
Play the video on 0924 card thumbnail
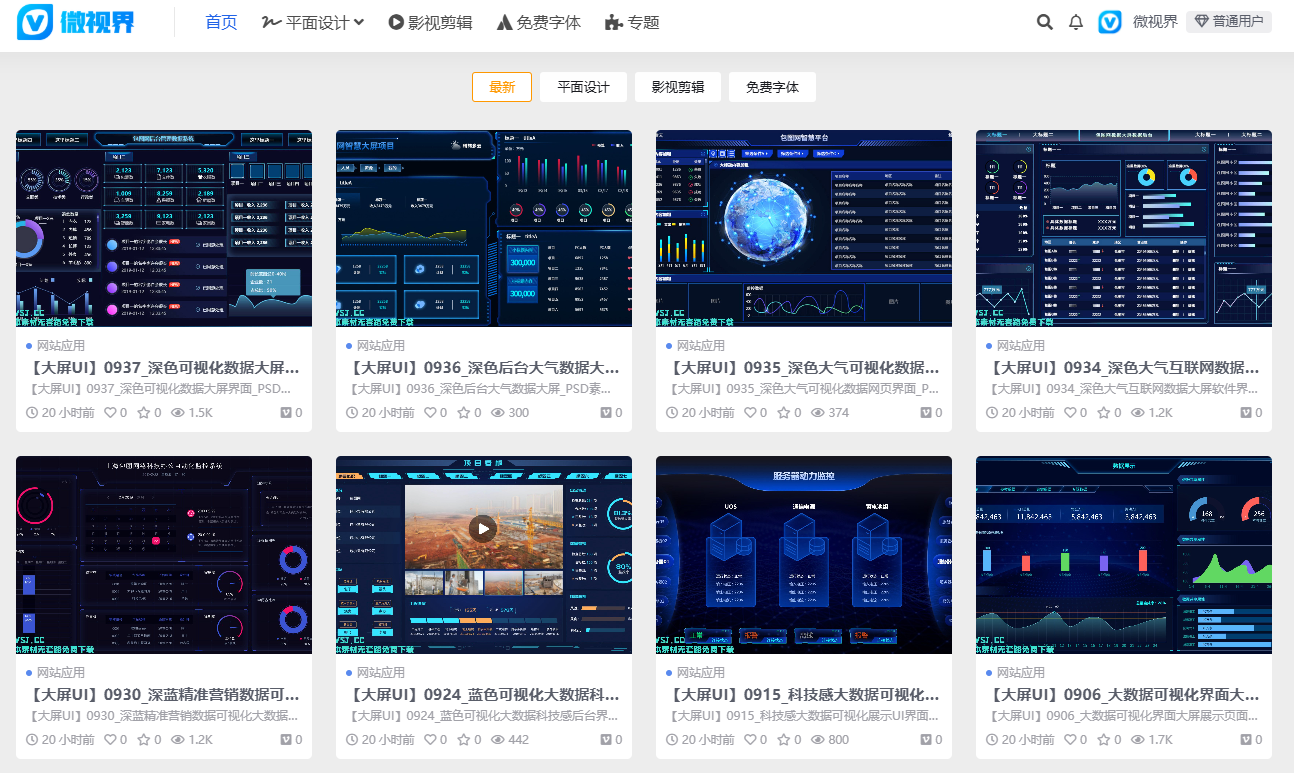click(483, 528)
